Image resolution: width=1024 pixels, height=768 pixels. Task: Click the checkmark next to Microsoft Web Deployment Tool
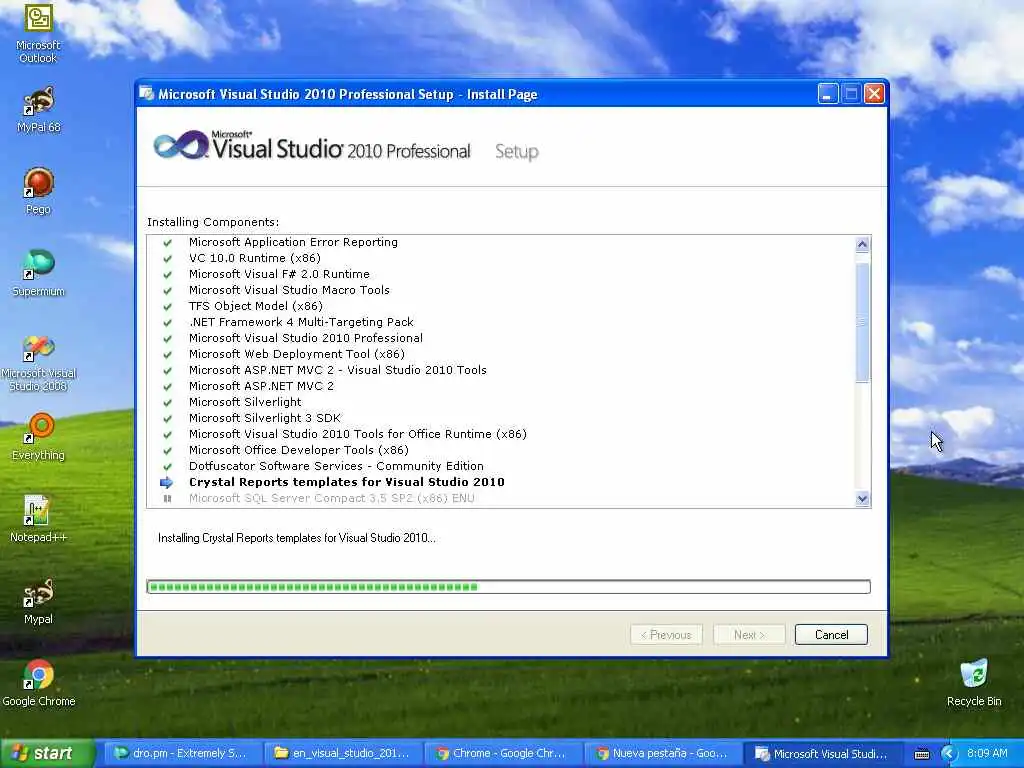coord(168,355)
